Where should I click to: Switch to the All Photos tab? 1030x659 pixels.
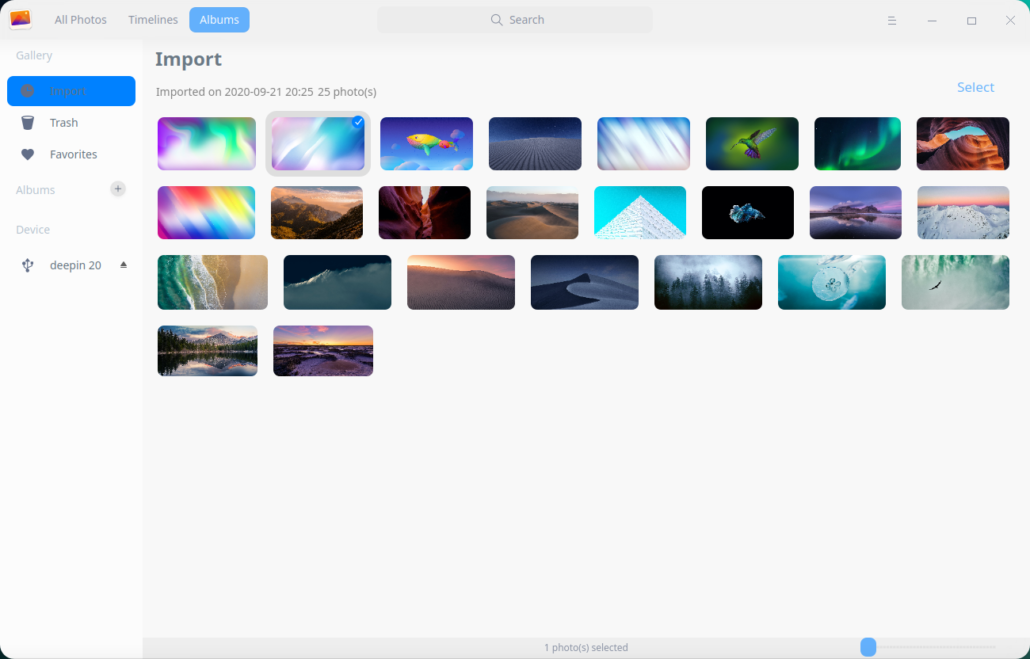point(80,20)
